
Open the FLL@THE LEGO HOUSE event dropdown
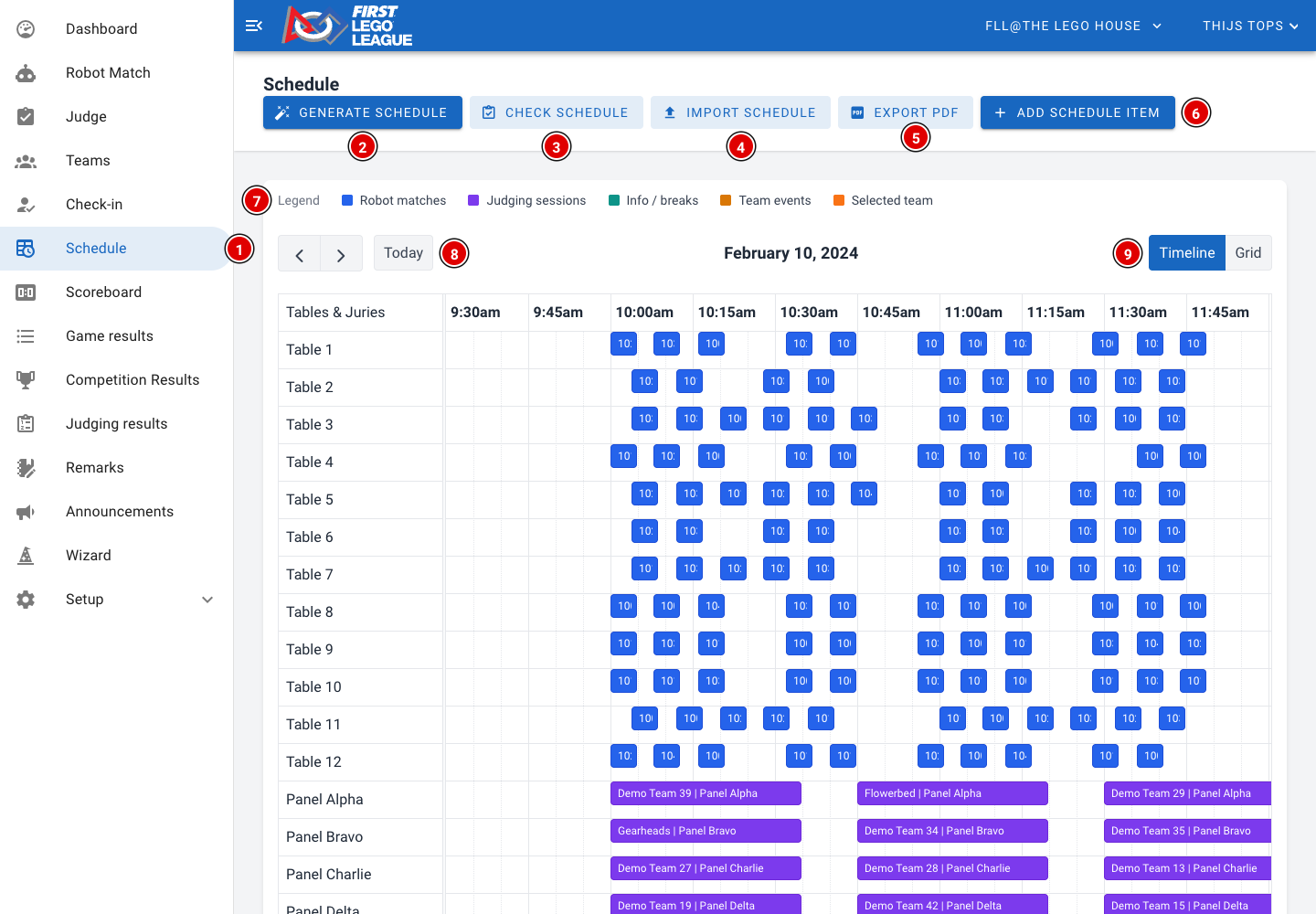[1073, 26]
